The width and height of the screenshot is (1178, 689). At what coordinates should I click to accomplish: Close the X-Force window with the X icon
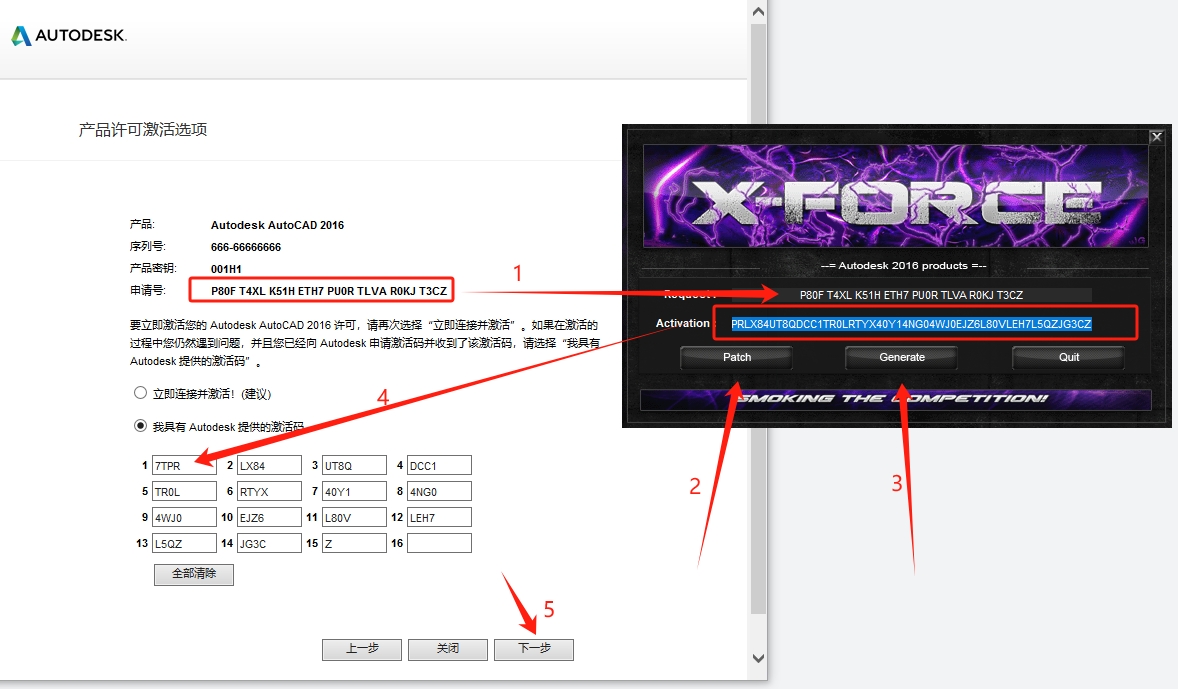coord(1156,137)
